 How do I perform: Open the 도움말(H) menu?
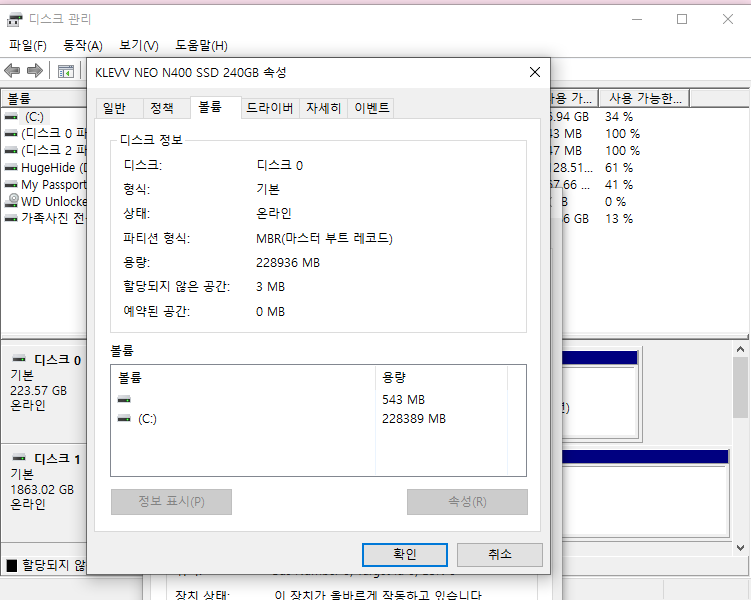pyautogui.click(x=201, y=45)
